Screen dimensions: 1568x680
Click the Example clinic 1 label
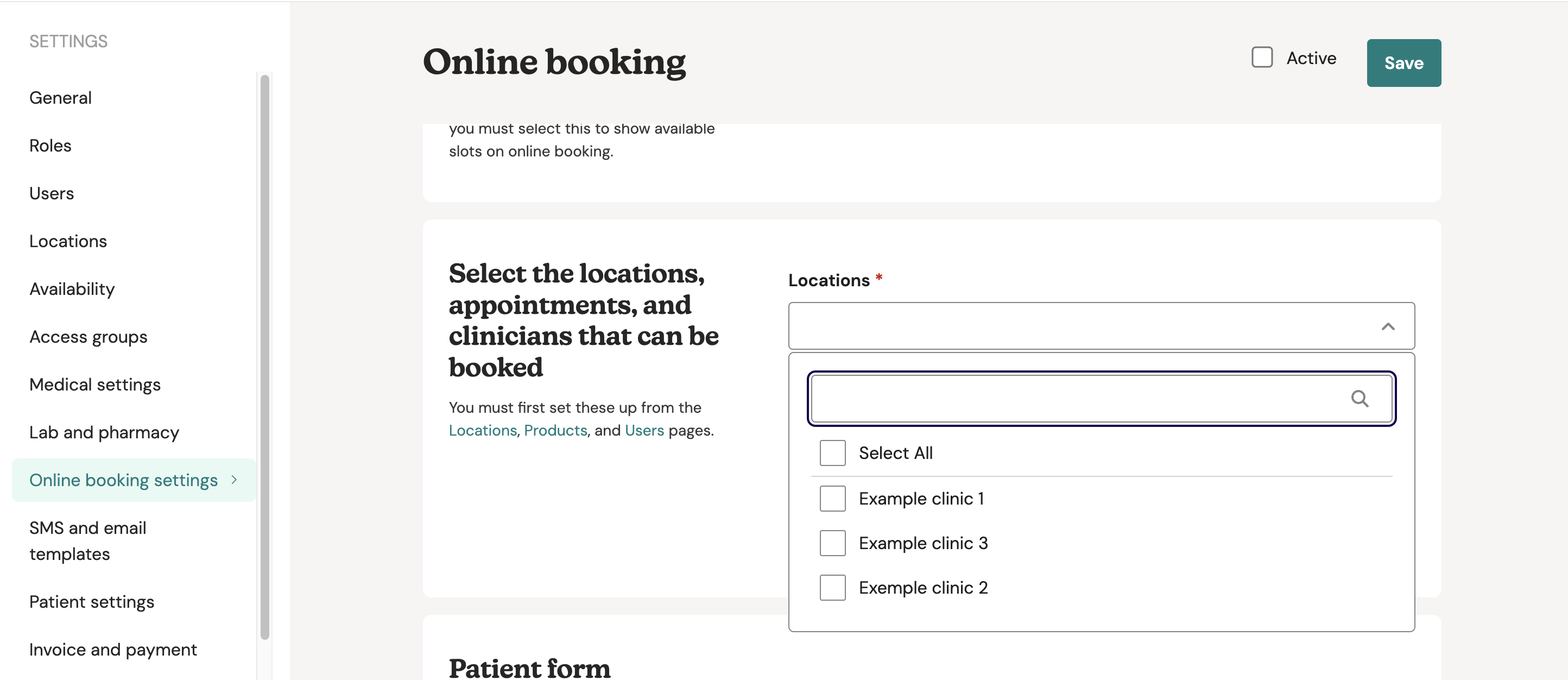pyautogui.click(x=921, y=499)
